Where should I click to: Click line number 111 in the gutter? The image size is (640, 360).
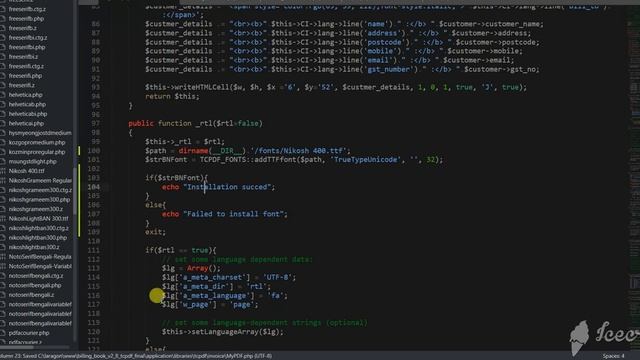tap(93, 250)
